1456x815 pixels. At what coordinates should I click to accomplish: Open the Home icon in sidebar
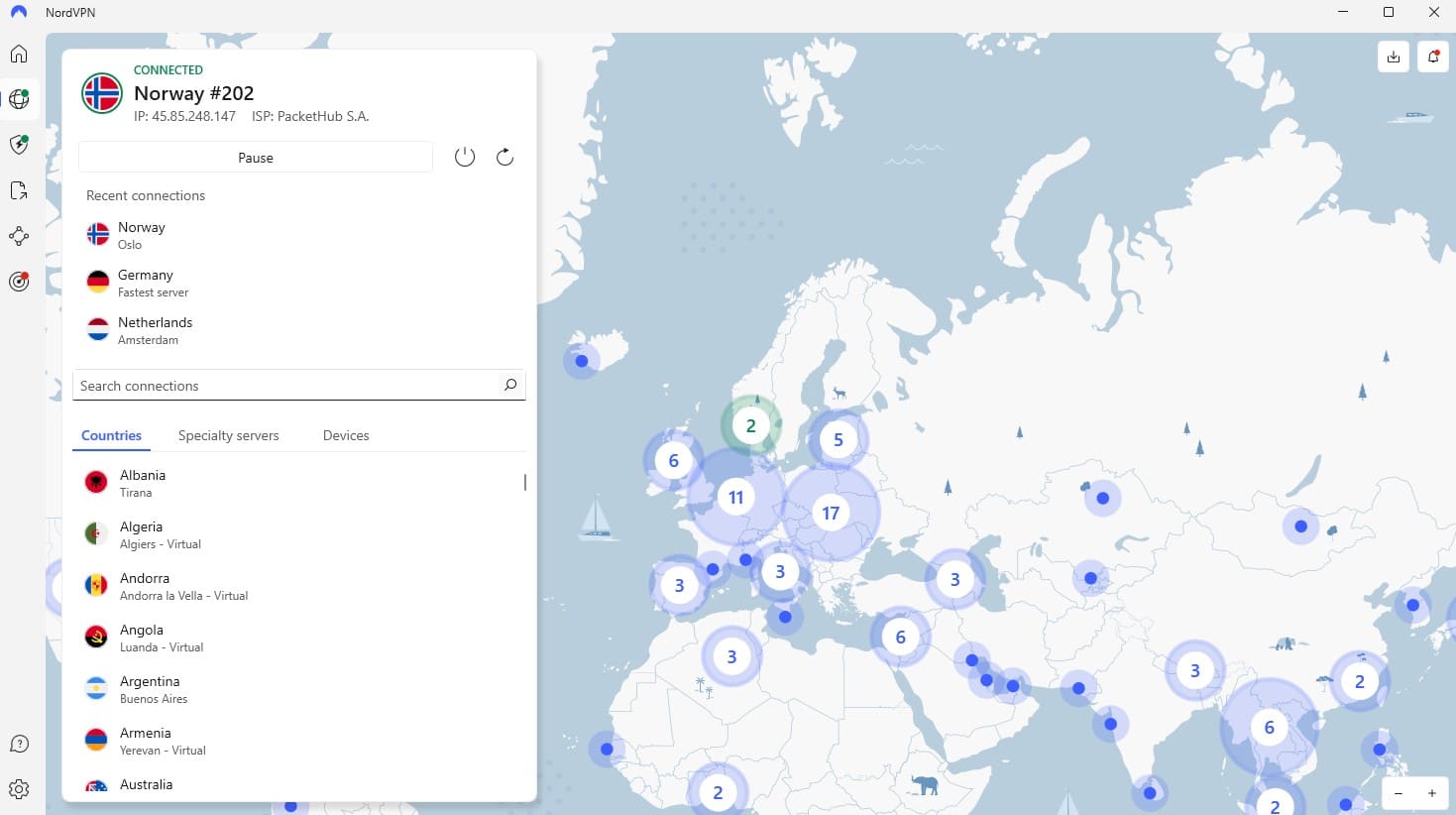pos(19,54)
